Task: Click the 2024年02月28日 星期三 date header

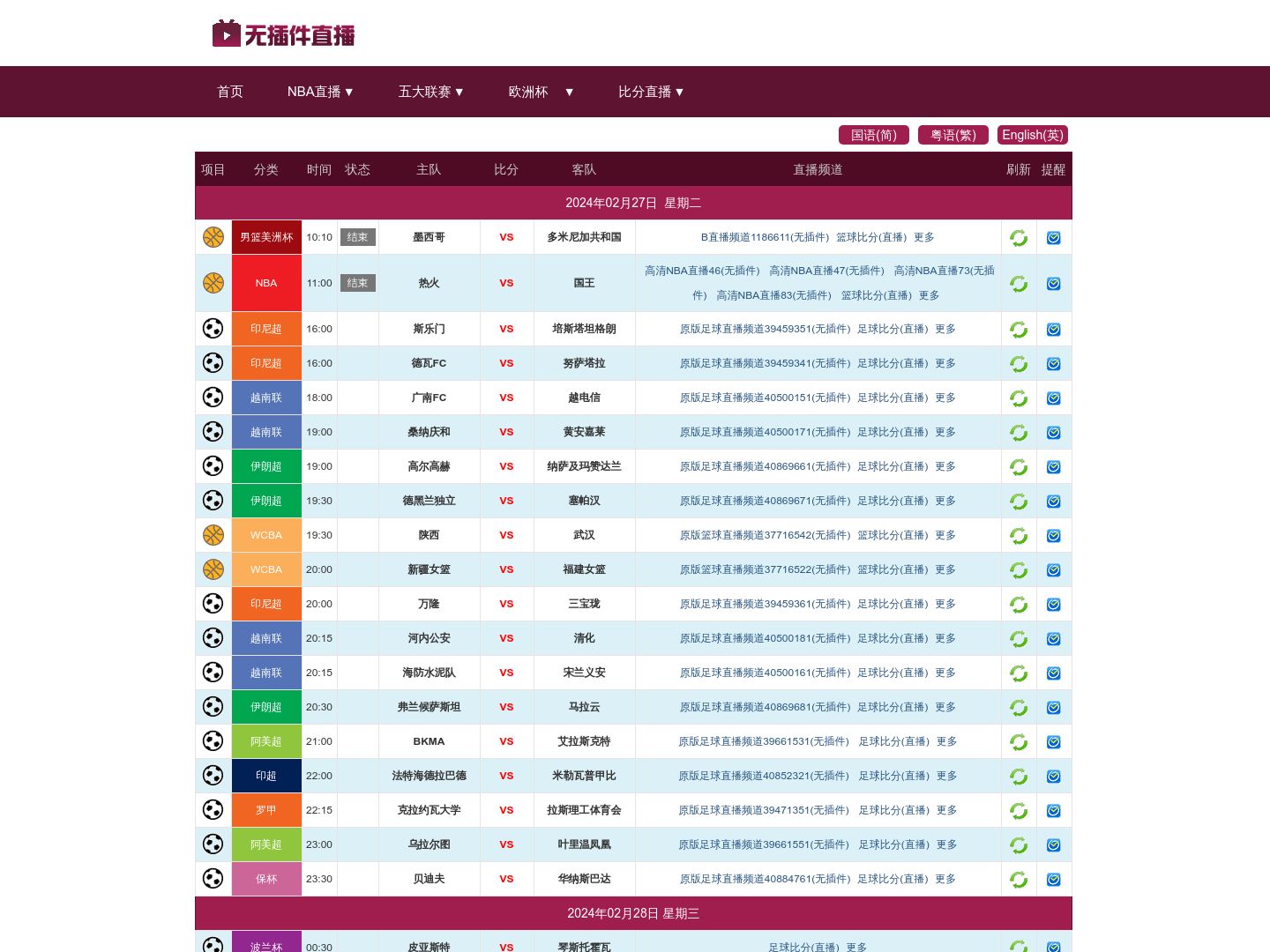Action: (633, 913)
